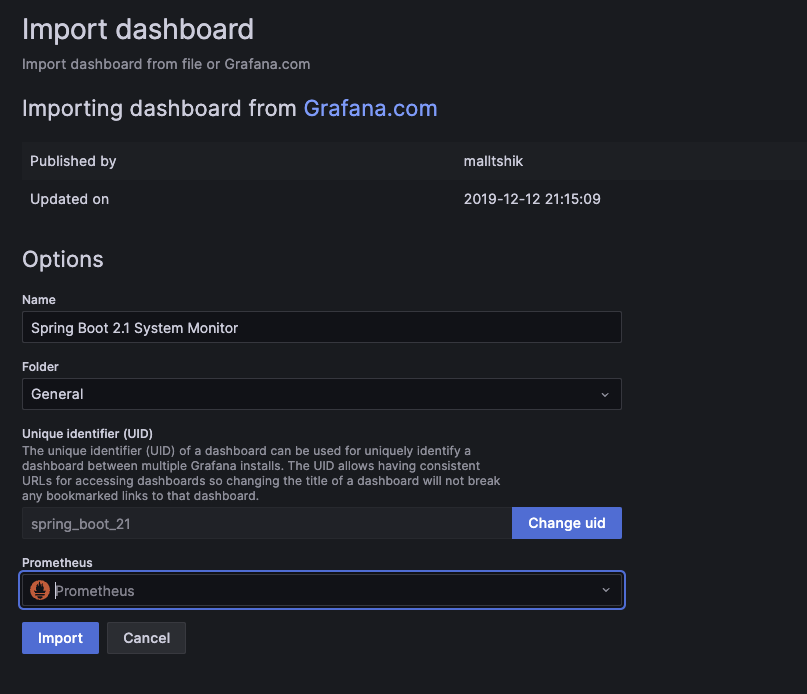Viewport: 807px width, 694px height.
Task: Select the publisher name malltshik
Action: point(493,161)
